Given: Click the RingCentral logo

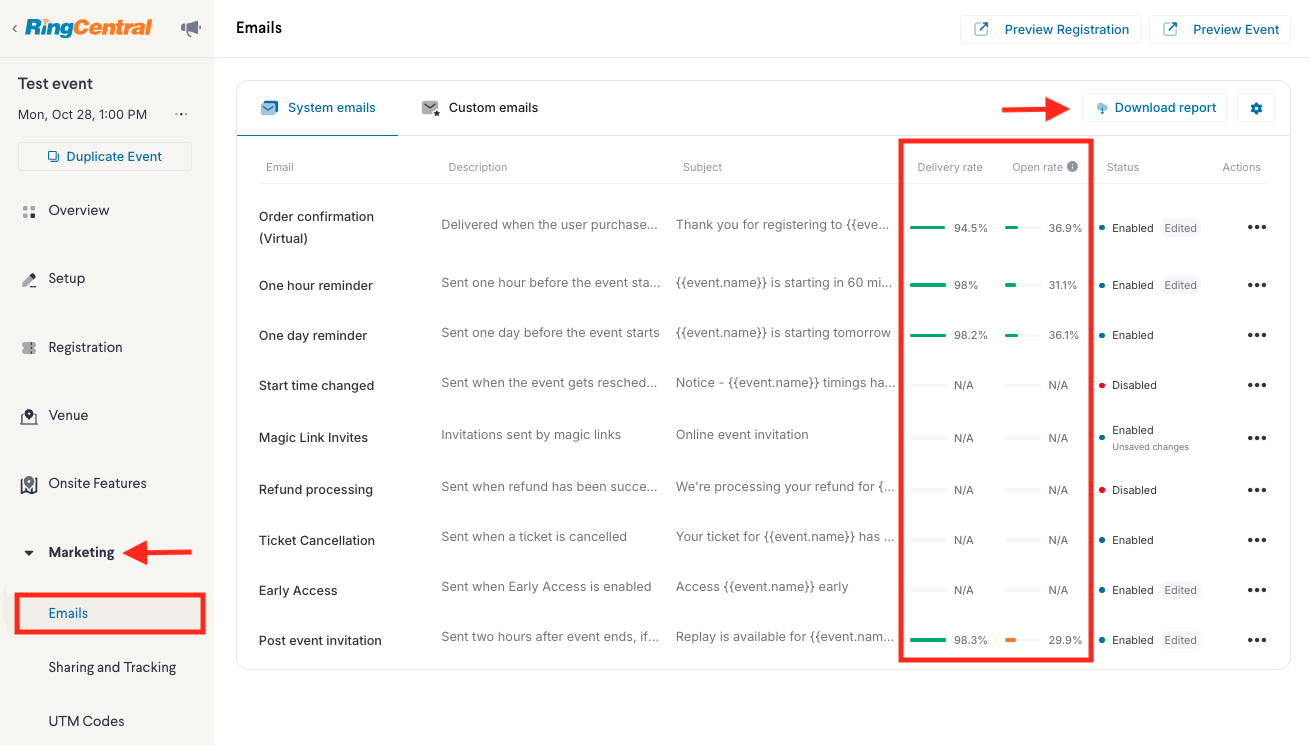Looking at the screenshot, I should (x=89, y=28).
